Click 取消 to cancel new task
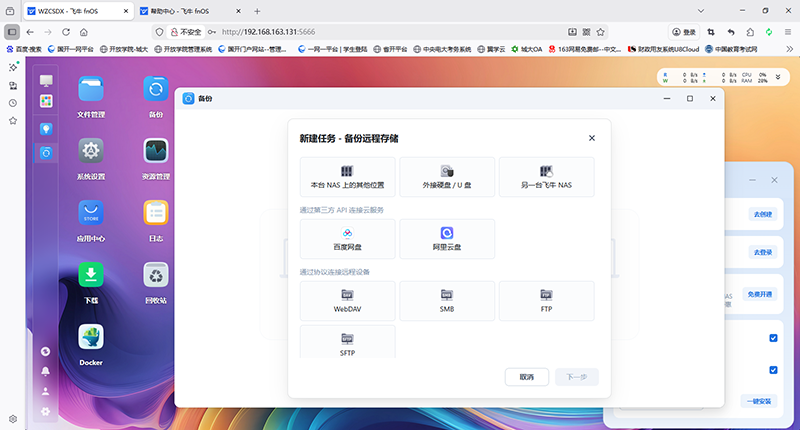The height and width of the screenshot is (430, 800). [527, 377]
